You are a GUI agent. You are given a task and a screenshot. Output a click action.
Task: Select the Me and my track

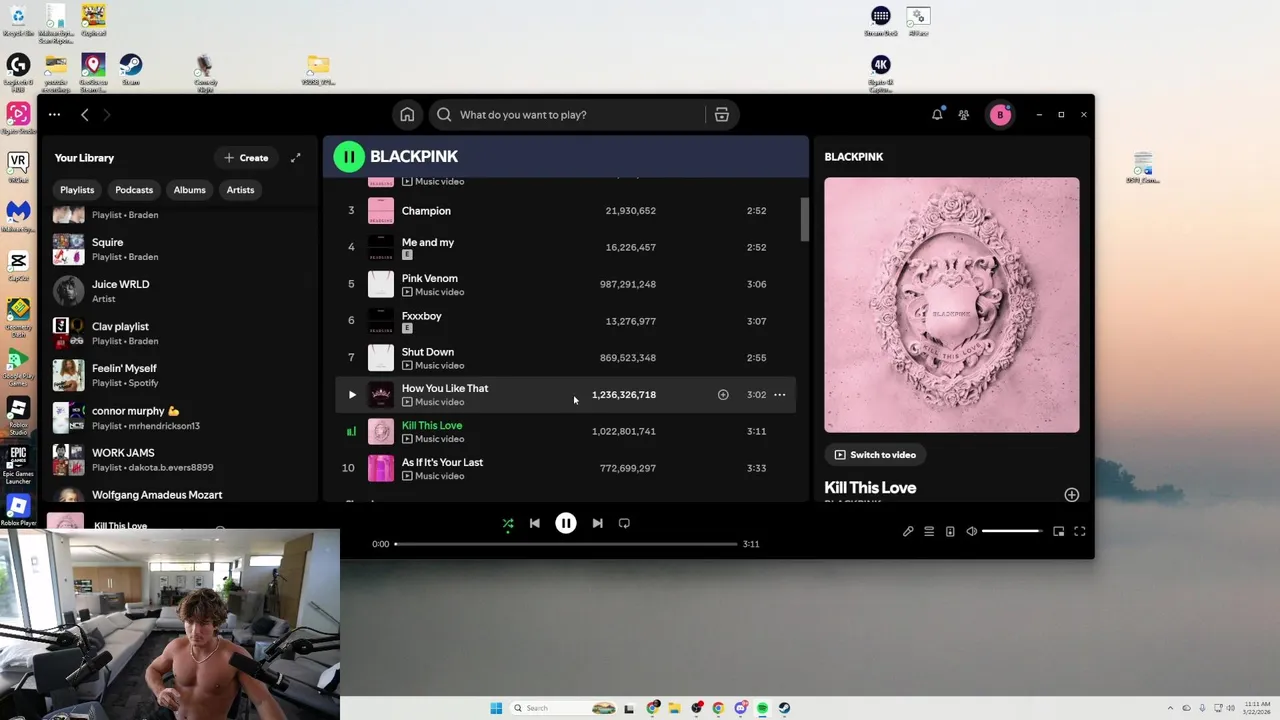point(566,248)
